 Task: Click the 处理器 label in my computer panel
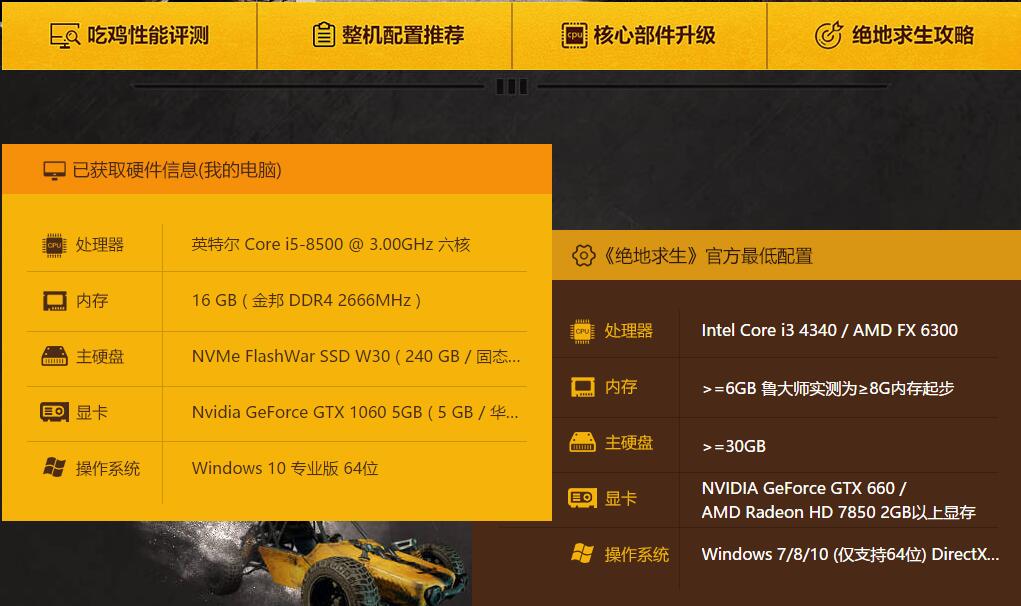[100, 245]
